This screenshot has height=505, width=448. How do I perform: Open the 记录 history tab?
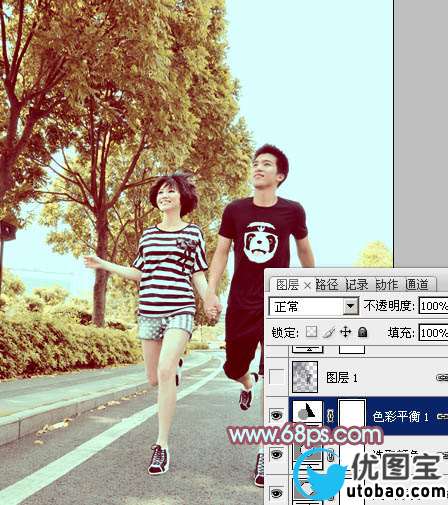point(357,284)
